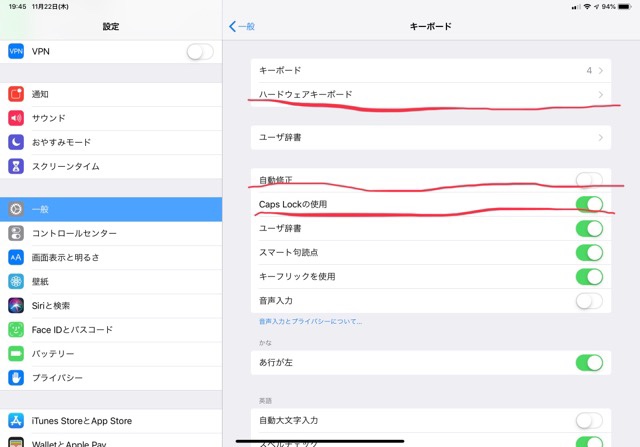Viewport: 640px width, 447px height.
Task: Tap the home indicator bar
Action: pos(320,441)
